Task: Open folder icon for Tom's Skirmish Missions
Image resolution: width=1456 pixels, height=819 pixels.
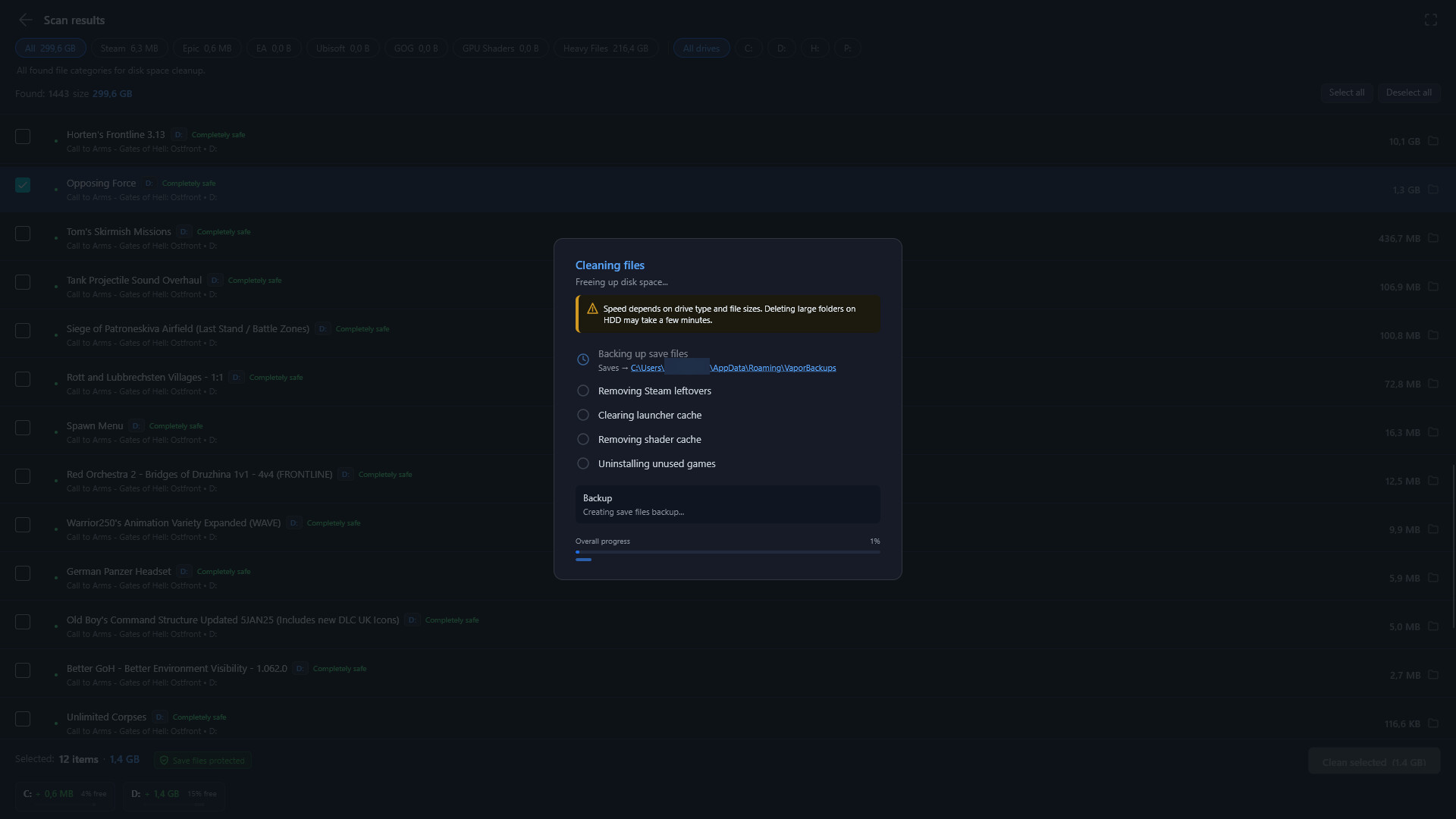Action: [x=1433, y=238]
